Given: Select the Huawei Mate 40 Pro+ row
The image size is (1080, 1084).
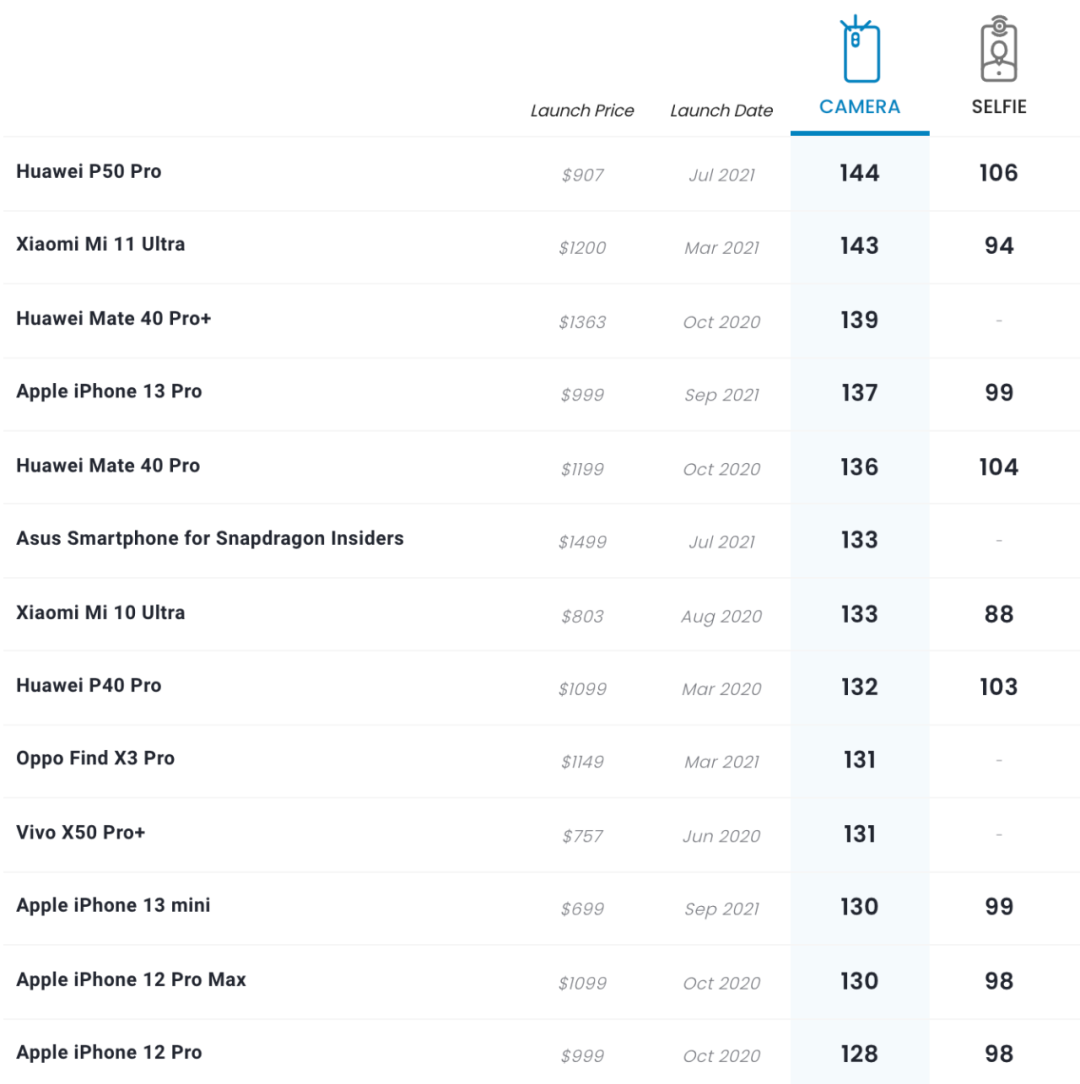Looking at the screenshot, I should pos(113,318).
